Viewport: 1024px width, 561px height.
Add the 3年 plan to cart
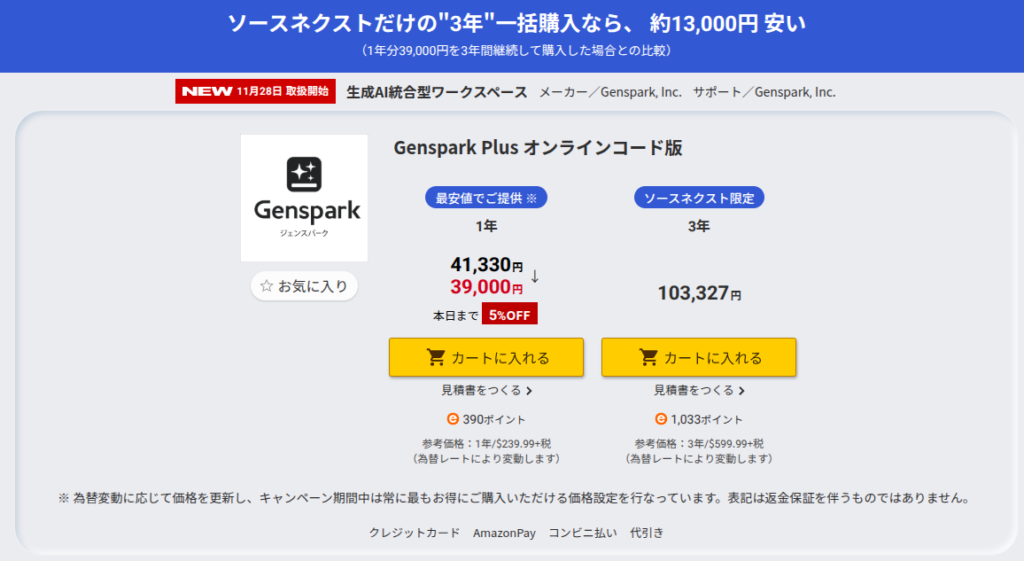698,358
